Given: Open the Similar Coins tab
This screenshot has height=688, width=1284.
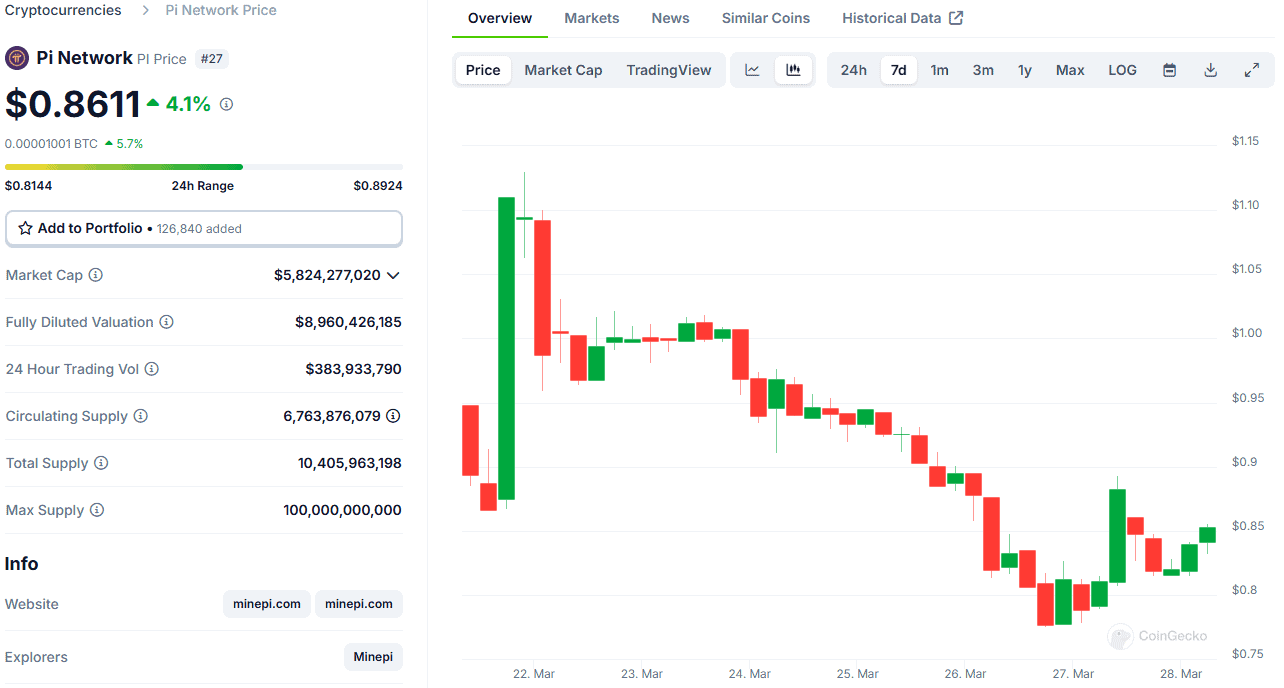Looking at the screenshot, I should pyautogui.click(x=766, y=18).
